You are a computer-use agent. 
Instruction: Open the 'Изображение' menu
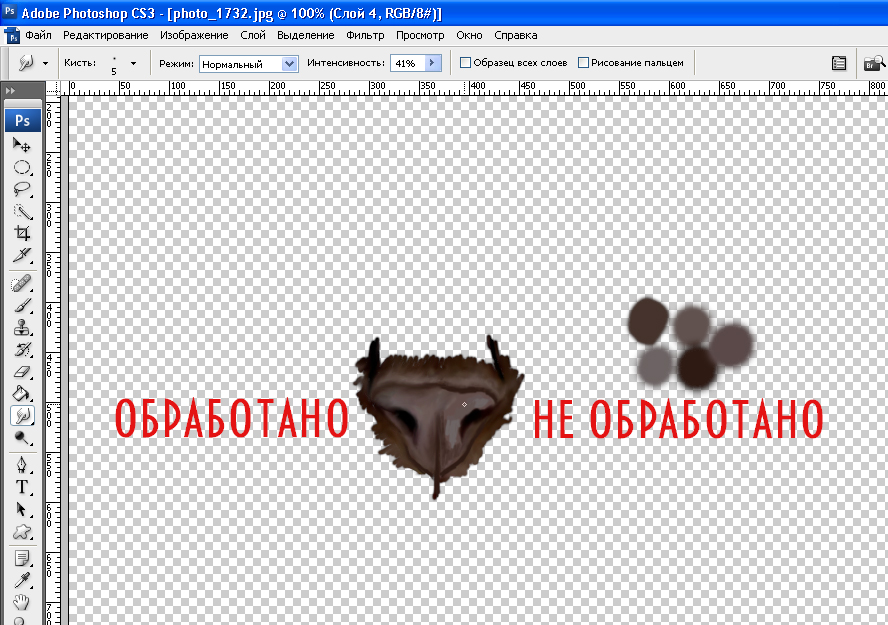194,35
